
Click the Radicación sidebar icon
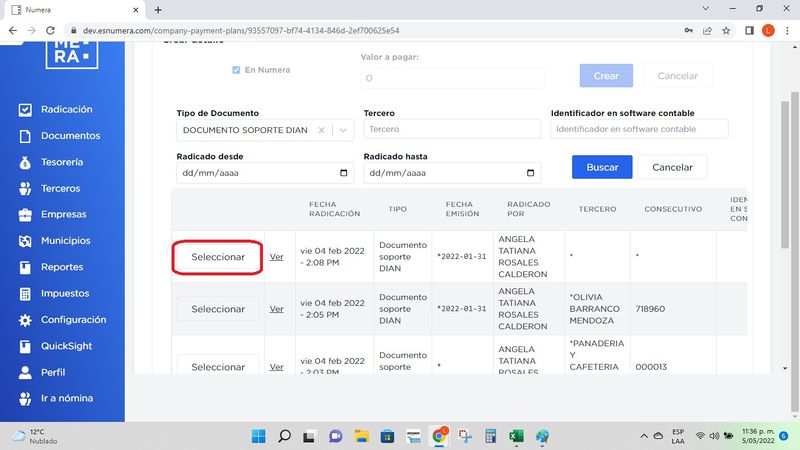point(25,110)
